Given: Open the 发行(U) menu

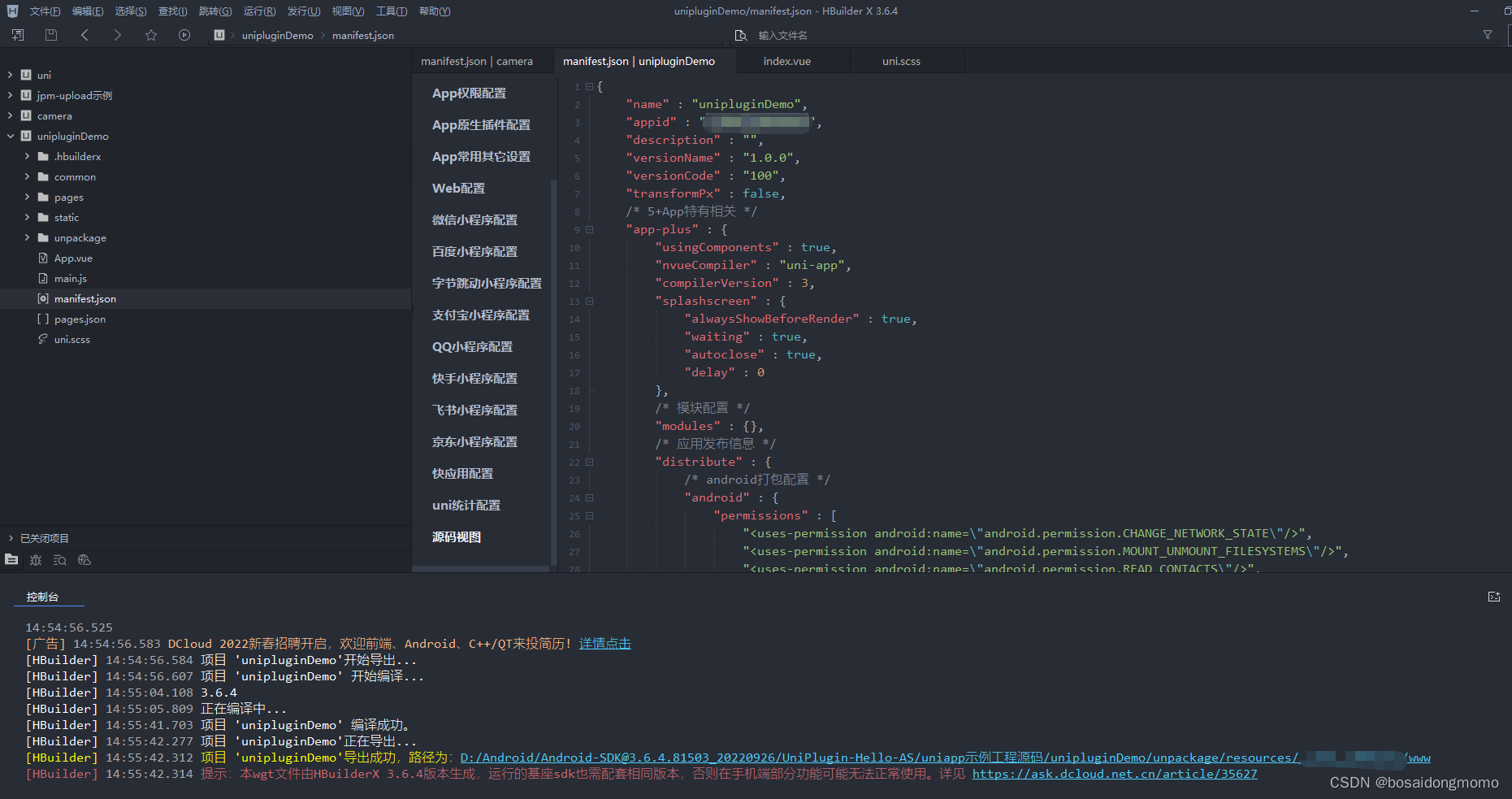Looking at the screenshot, I should pyautogui.click(x=303, y=11).
